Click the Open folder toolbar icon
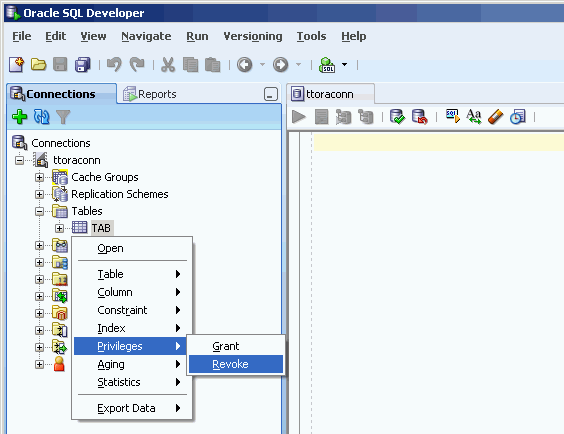Screen dimensions: 564x434 pos(38,65)
